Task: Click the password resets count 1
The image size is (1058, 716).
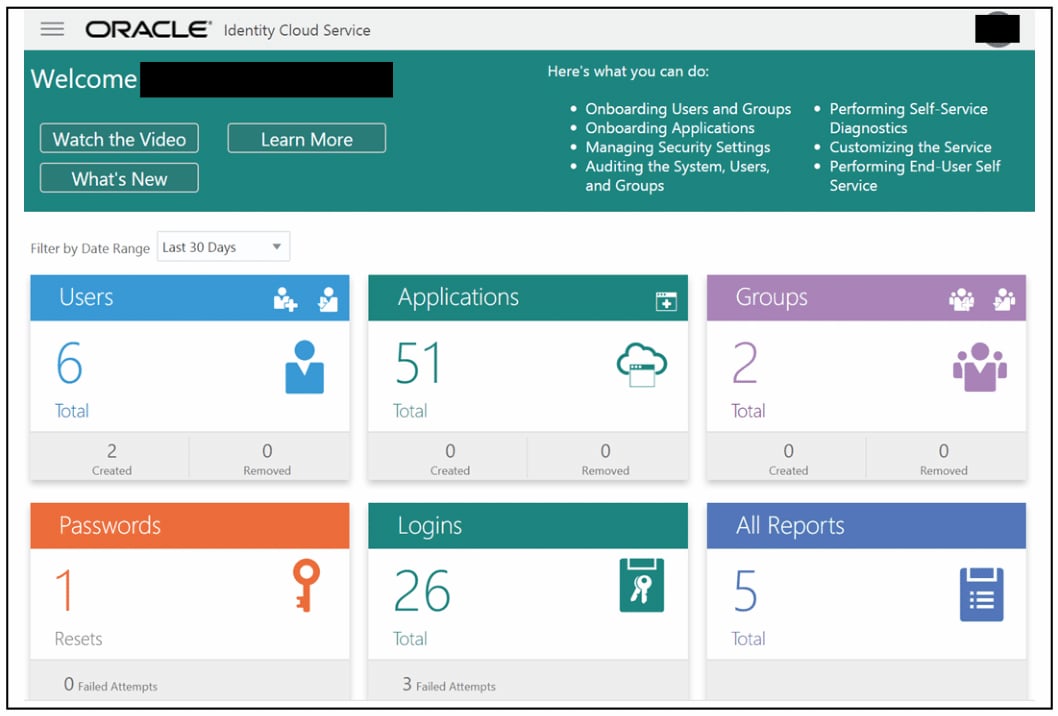Action: [x=64, y=590]
